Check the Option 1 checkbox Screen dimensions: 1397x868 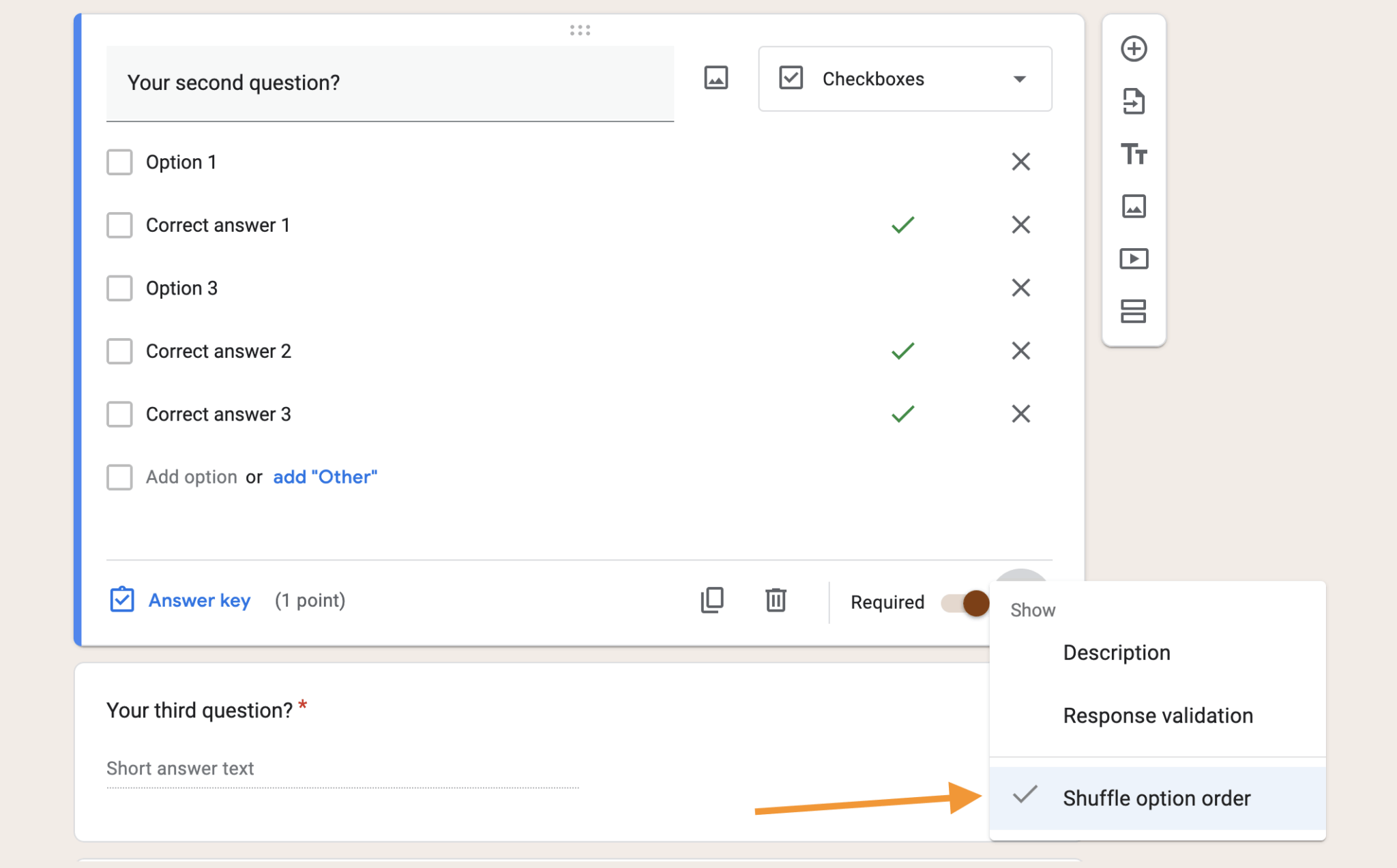(119, 162)
